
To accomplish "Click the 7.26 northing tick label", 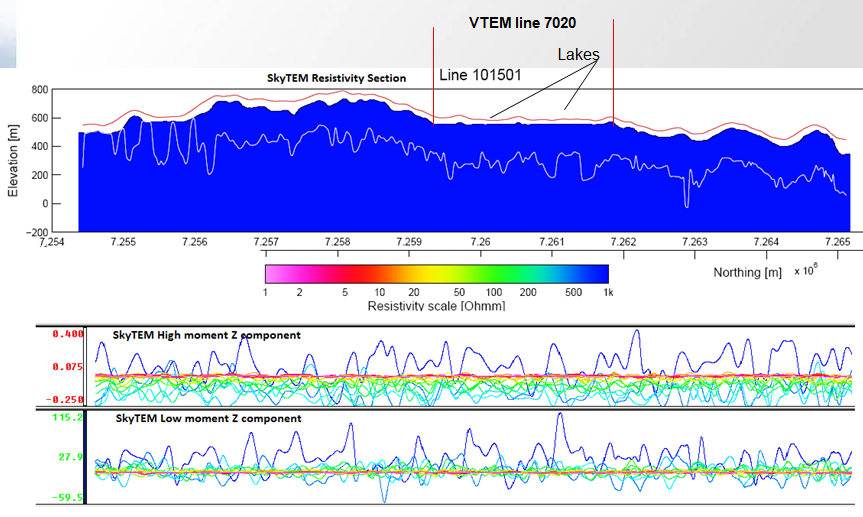I will pos(480,242).
